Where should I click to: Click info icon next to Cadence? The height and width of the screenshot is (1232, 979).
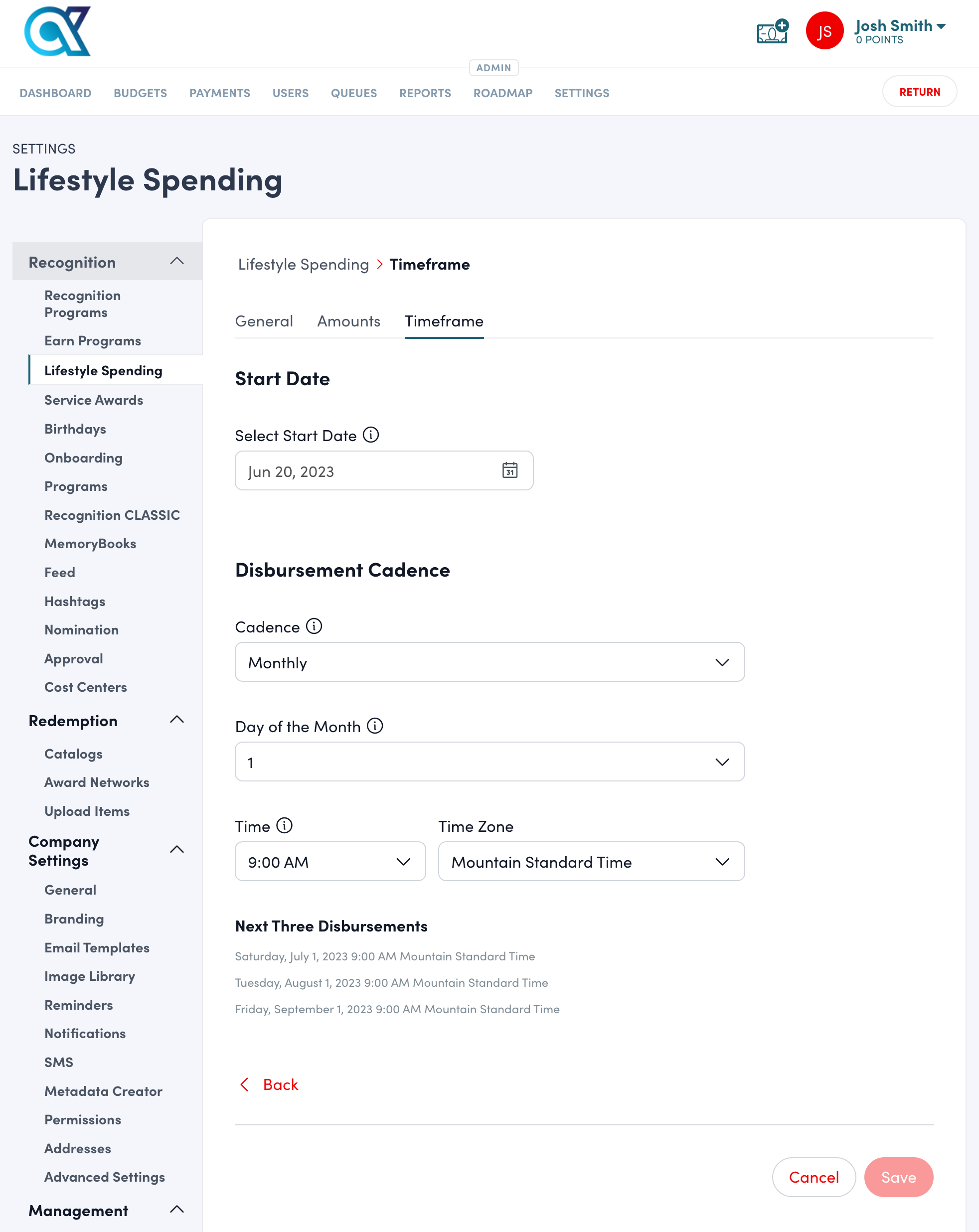(314, 626)
